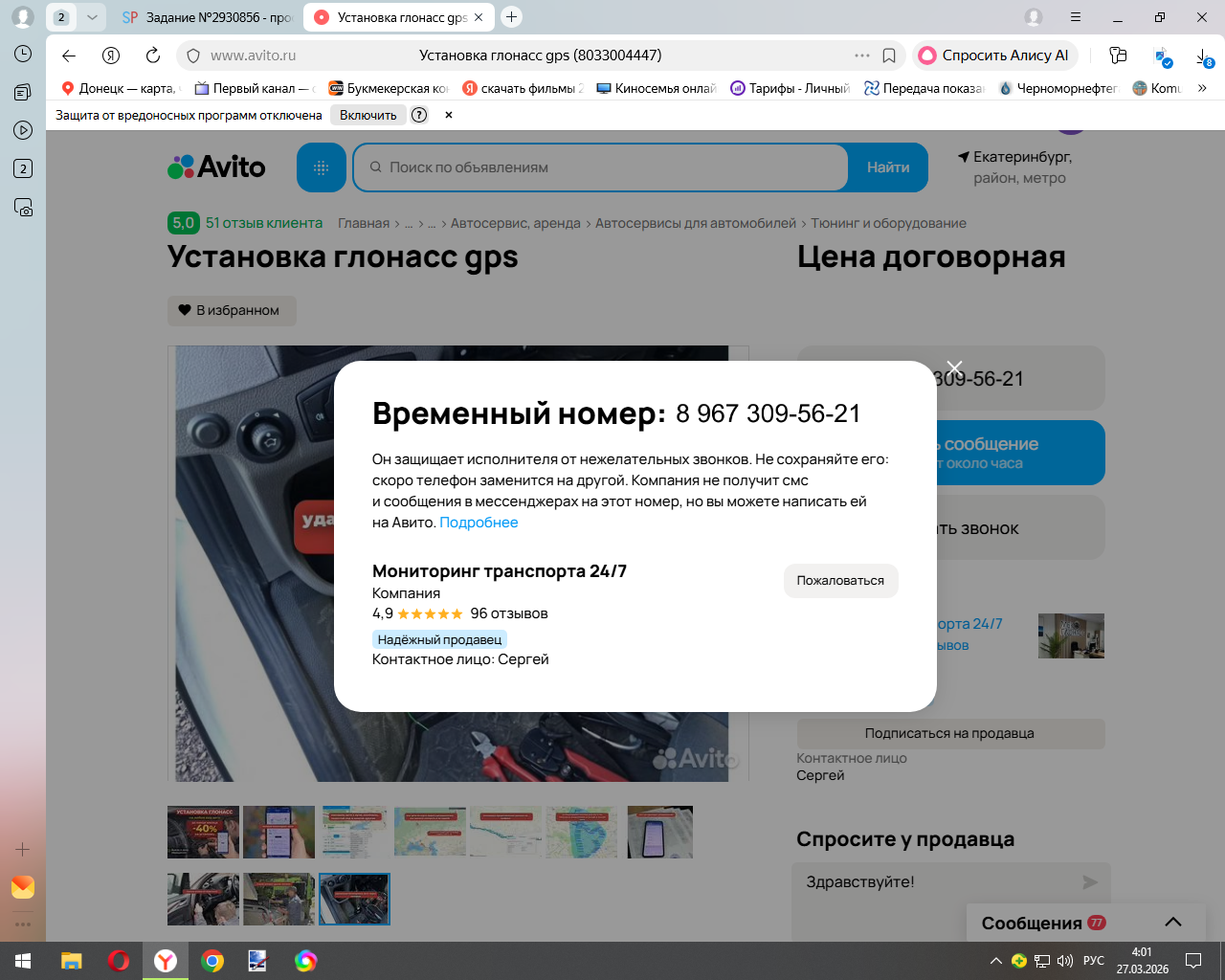Go back with browser back arrow
1225x980 pixels.
tap(69, 56)
